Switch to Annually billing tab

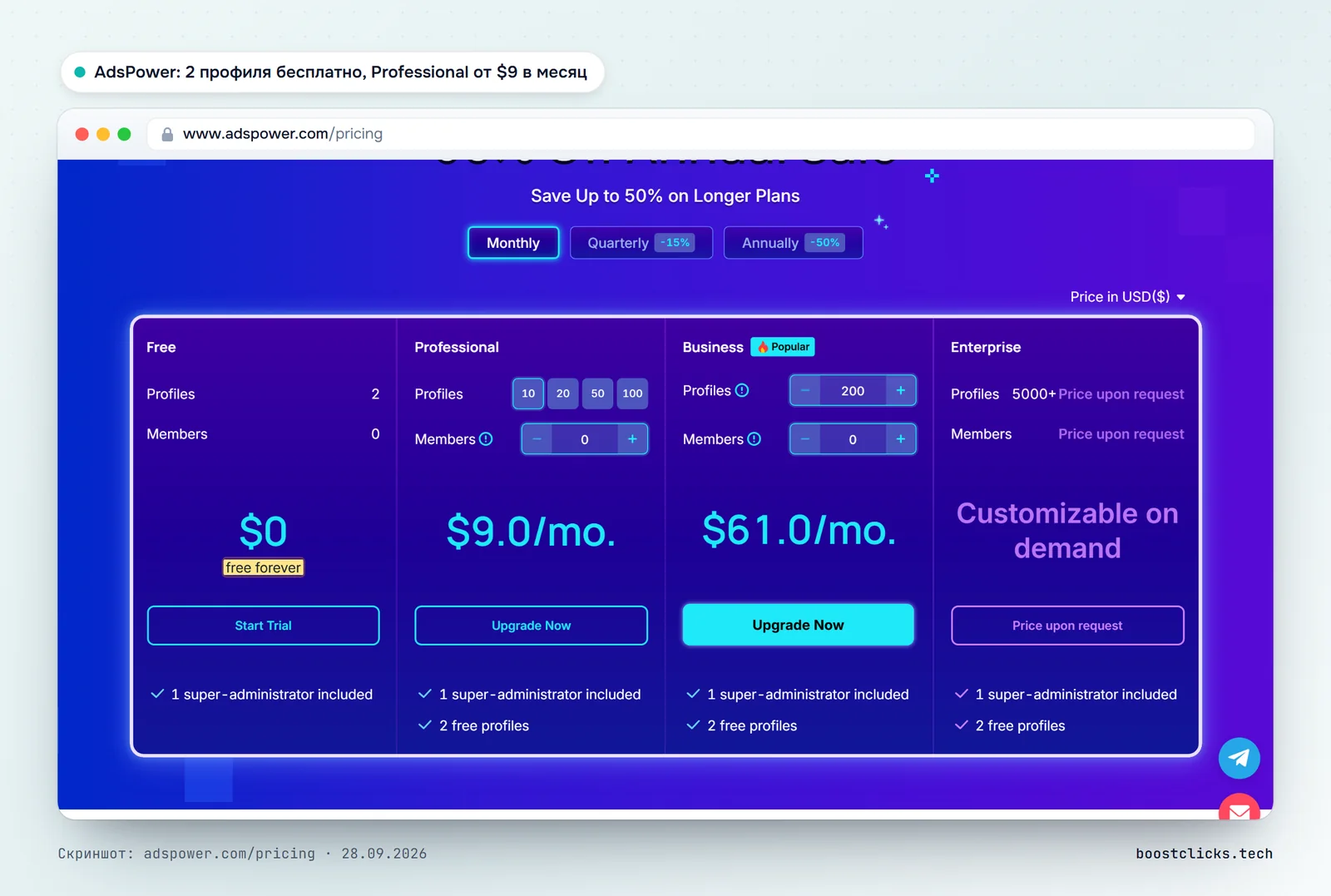pyautogui.click(x=793, y=243)
